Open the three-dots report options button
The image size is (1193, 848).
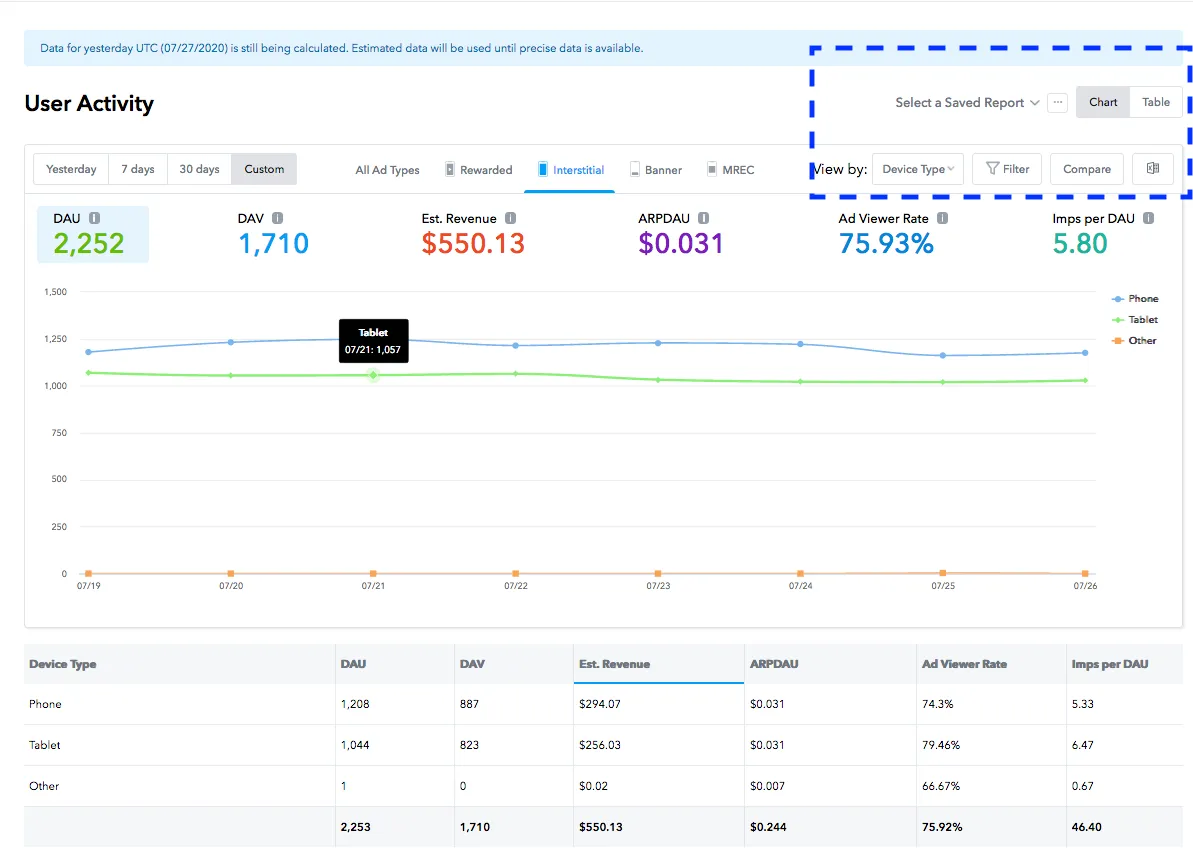(x=1058, y=102)
